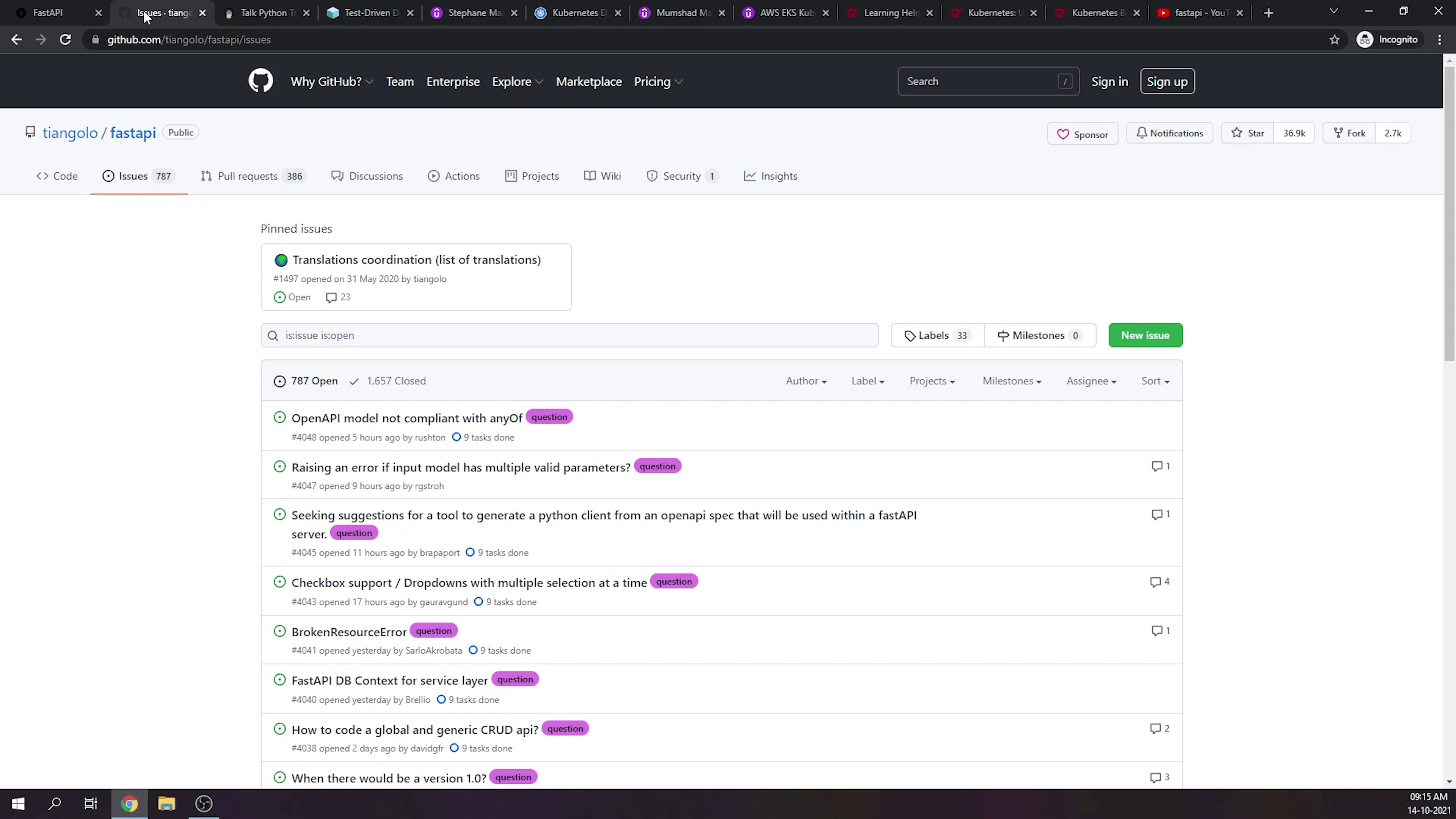This screenshot has width=1456, height=819.
Task: Open the BrokenResourceError issue link
Action: [x=349, y=632]
